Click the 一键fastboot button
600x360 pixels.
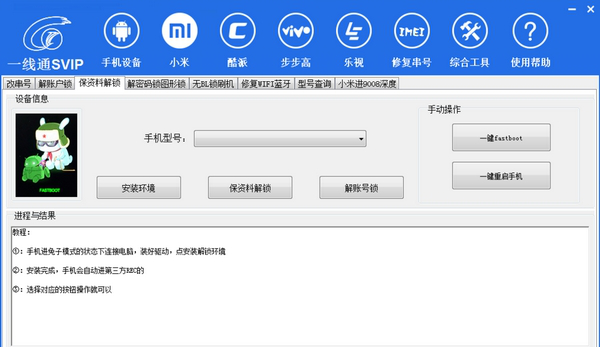(x=501, y=137)
